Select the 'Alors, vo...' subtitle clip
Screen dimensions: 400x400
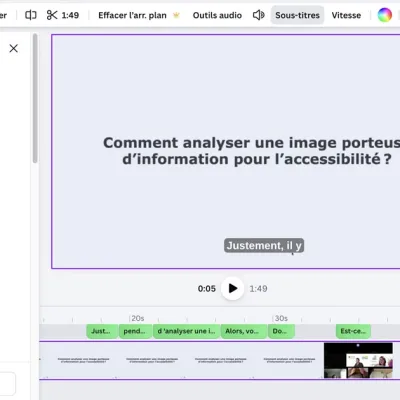(244, 331)
